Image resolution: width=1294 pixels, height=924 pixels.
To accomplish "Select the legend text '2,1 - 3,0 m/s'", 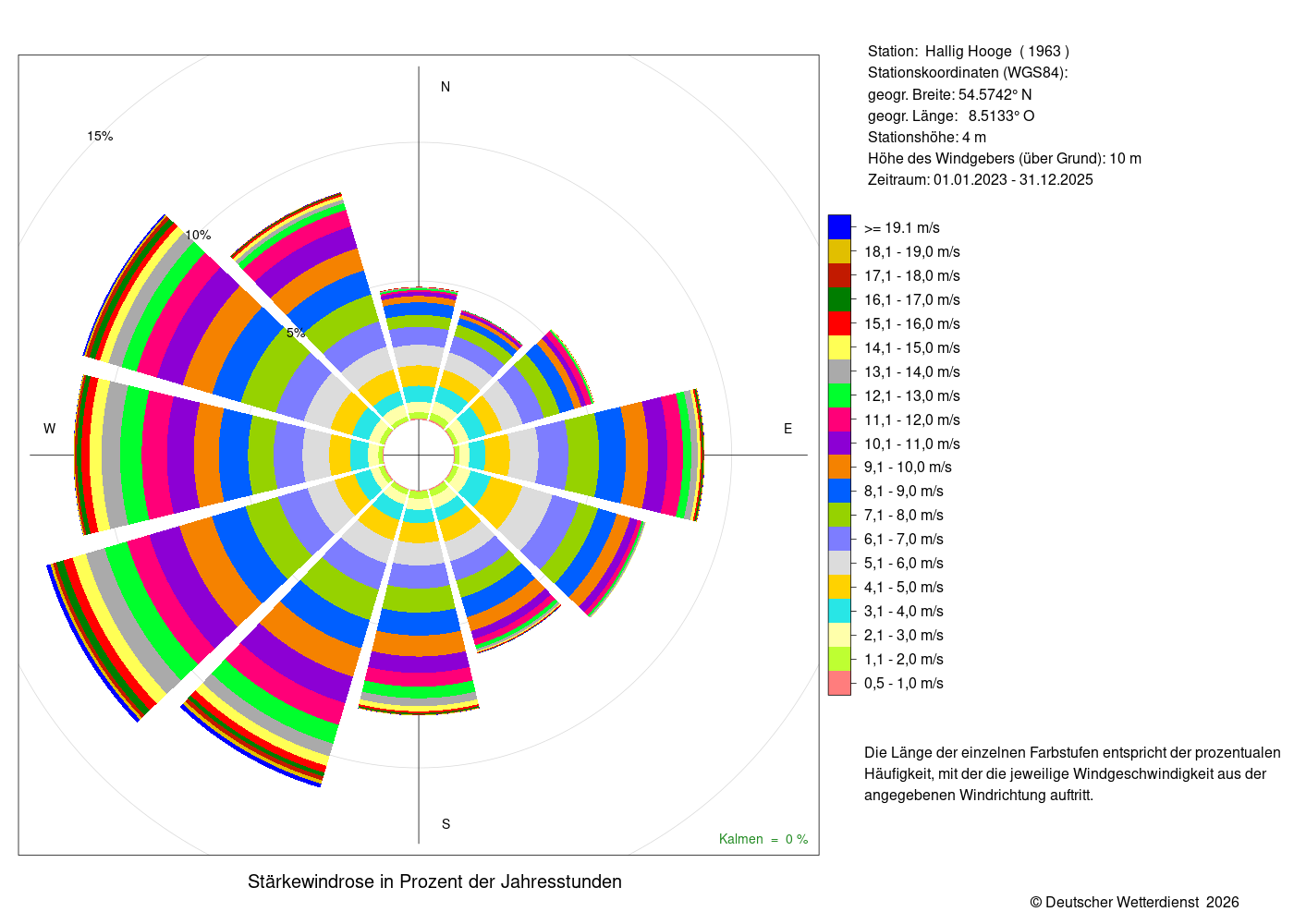I will click(904, 636).
